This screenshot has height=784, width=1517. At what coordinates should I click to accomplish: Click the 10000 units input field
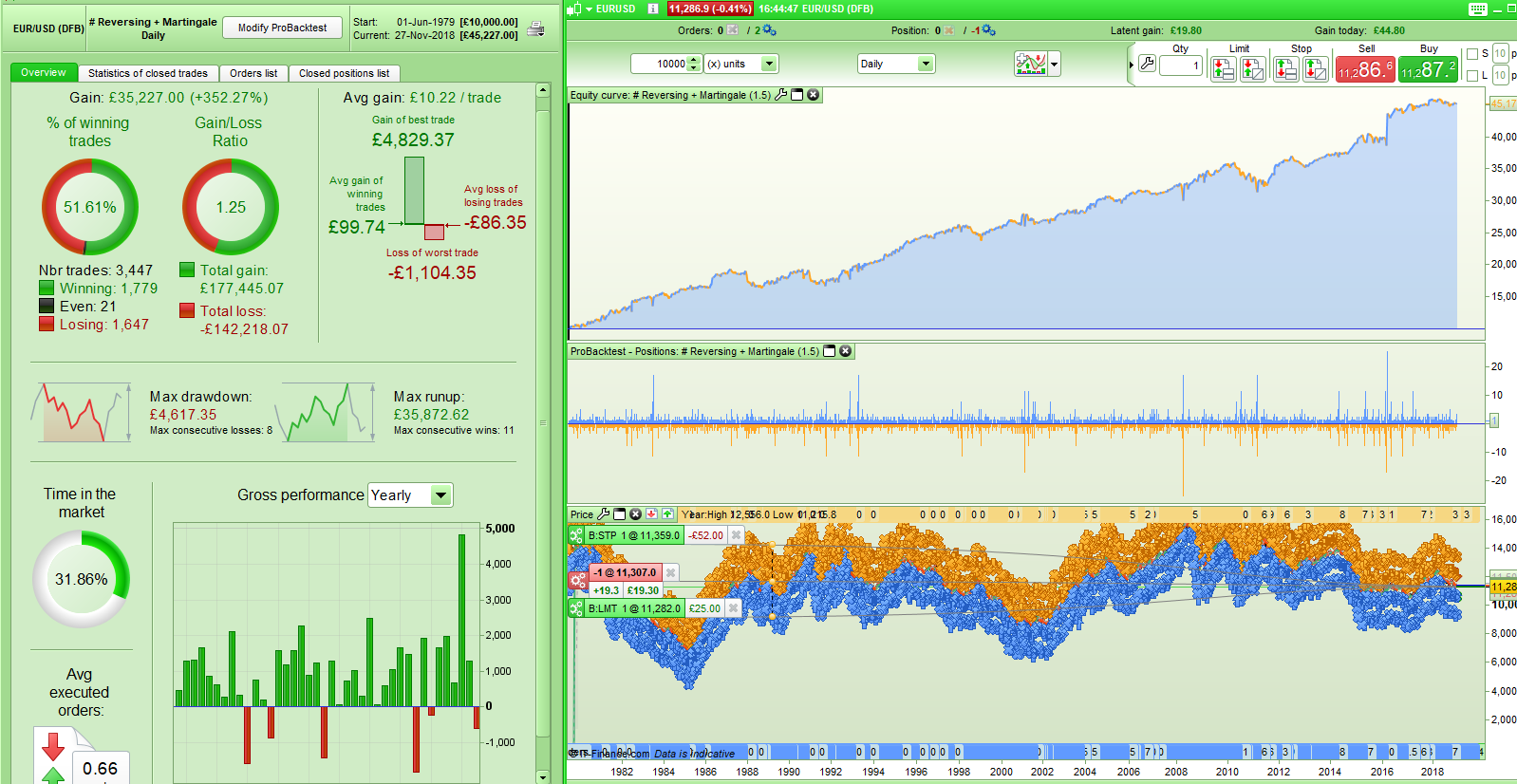(659, 64)
